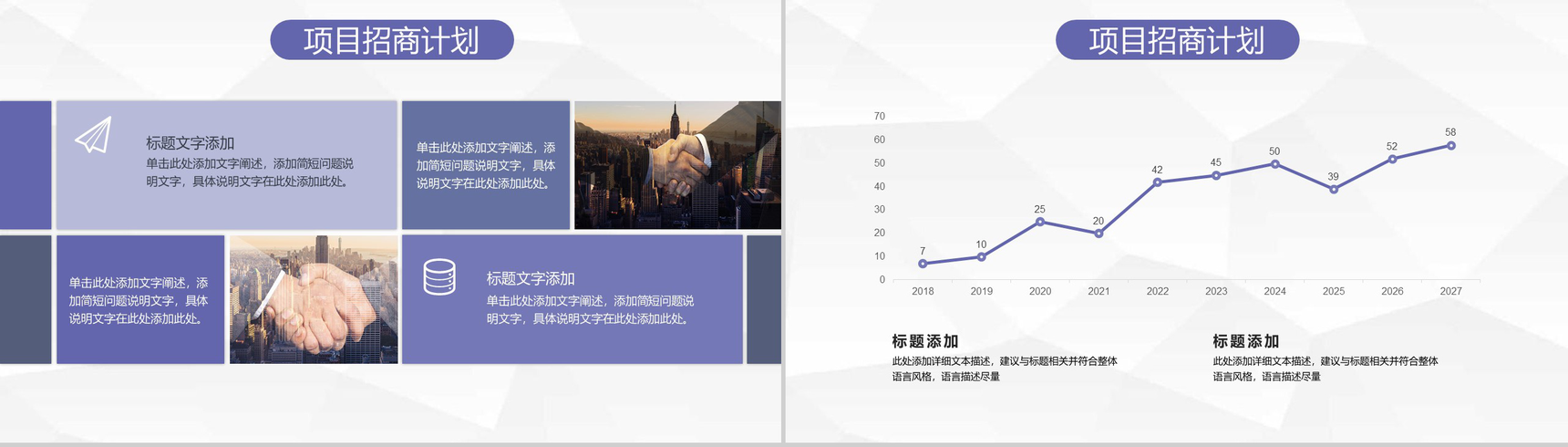The image size is (1568, 447).
Task: Click the 2019 data point labeled 10
Action: pyautogui.click(x=981, y=256)
